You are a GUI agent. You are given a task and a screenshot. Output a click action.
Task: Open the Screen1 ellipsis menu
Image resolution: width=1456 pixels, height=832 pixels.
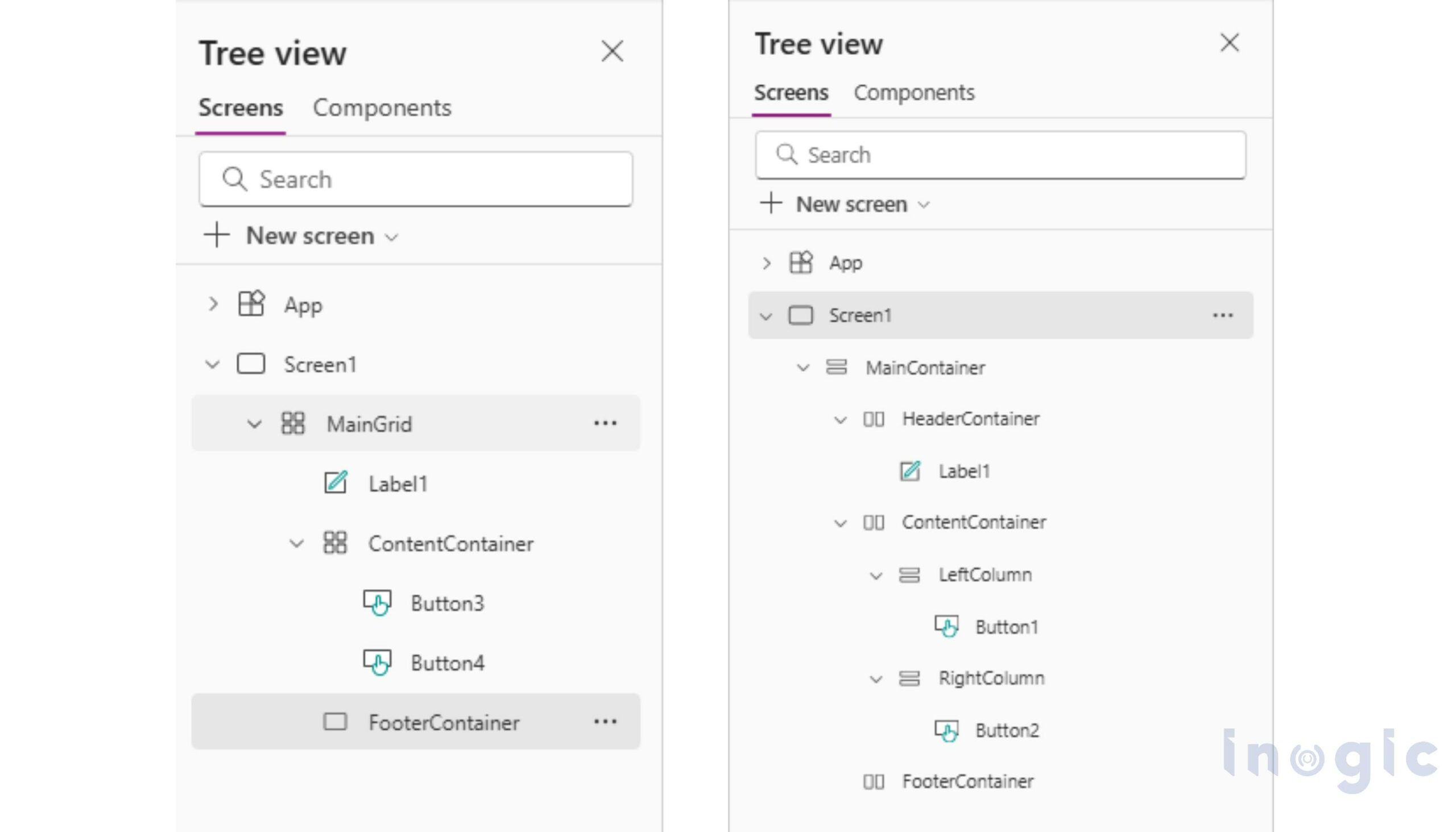tap(1222, 314)
